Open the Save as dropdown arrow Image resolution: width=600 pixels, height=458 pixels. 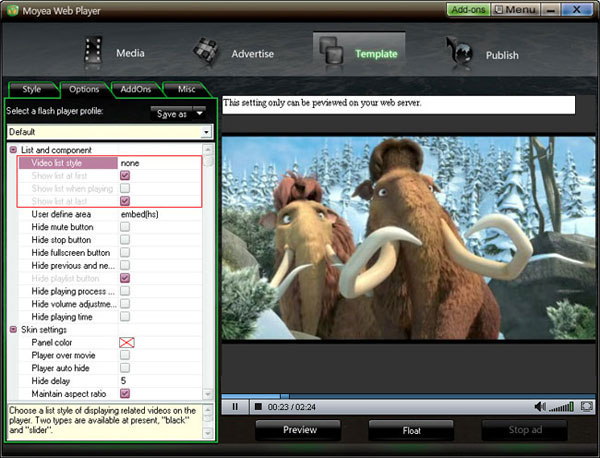[199, 113]
